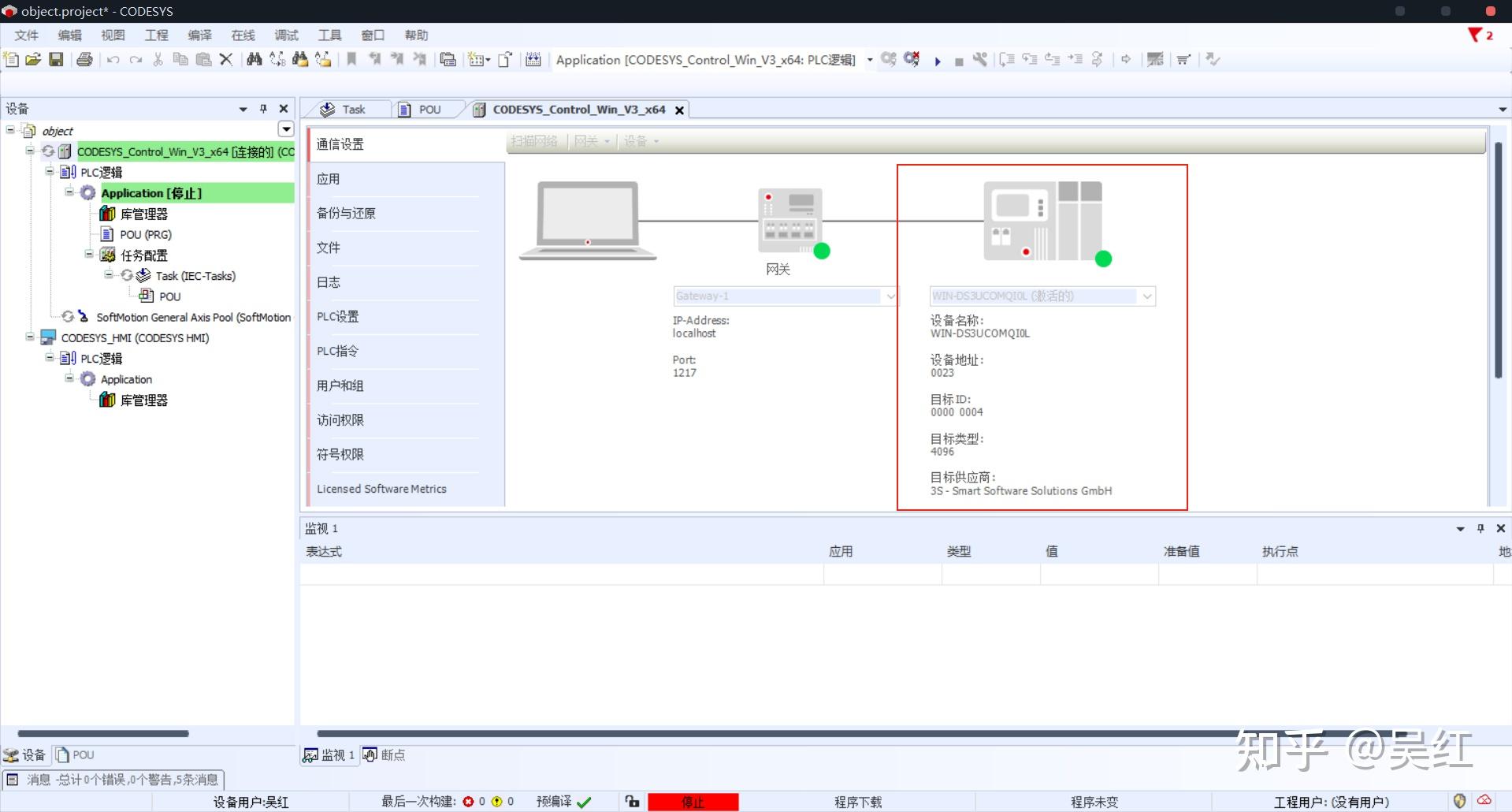
Task: Click the login gear icon
Action: point(889,59)
